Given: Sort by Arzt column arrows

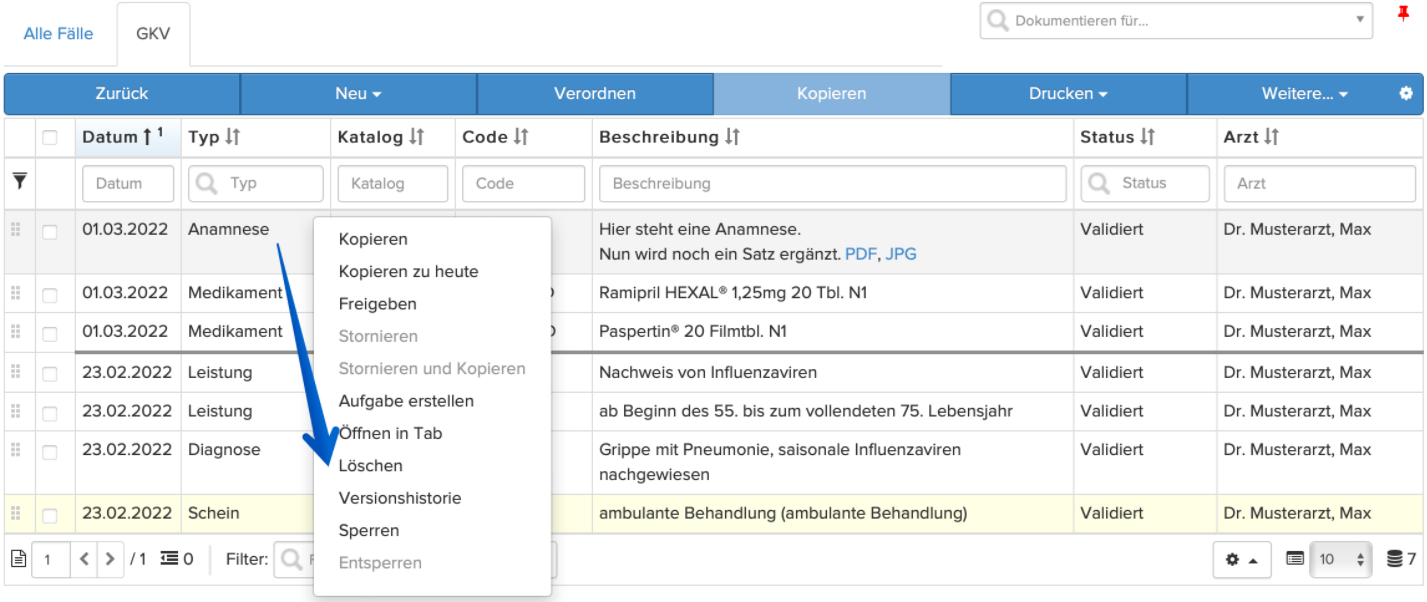Looking at the screenshot, I should coord(1271,137).
